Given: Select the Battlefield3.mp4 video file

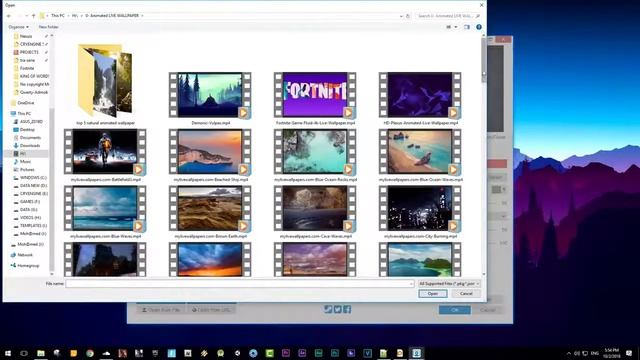Looking at the screenshot, I should coord(105,152).
